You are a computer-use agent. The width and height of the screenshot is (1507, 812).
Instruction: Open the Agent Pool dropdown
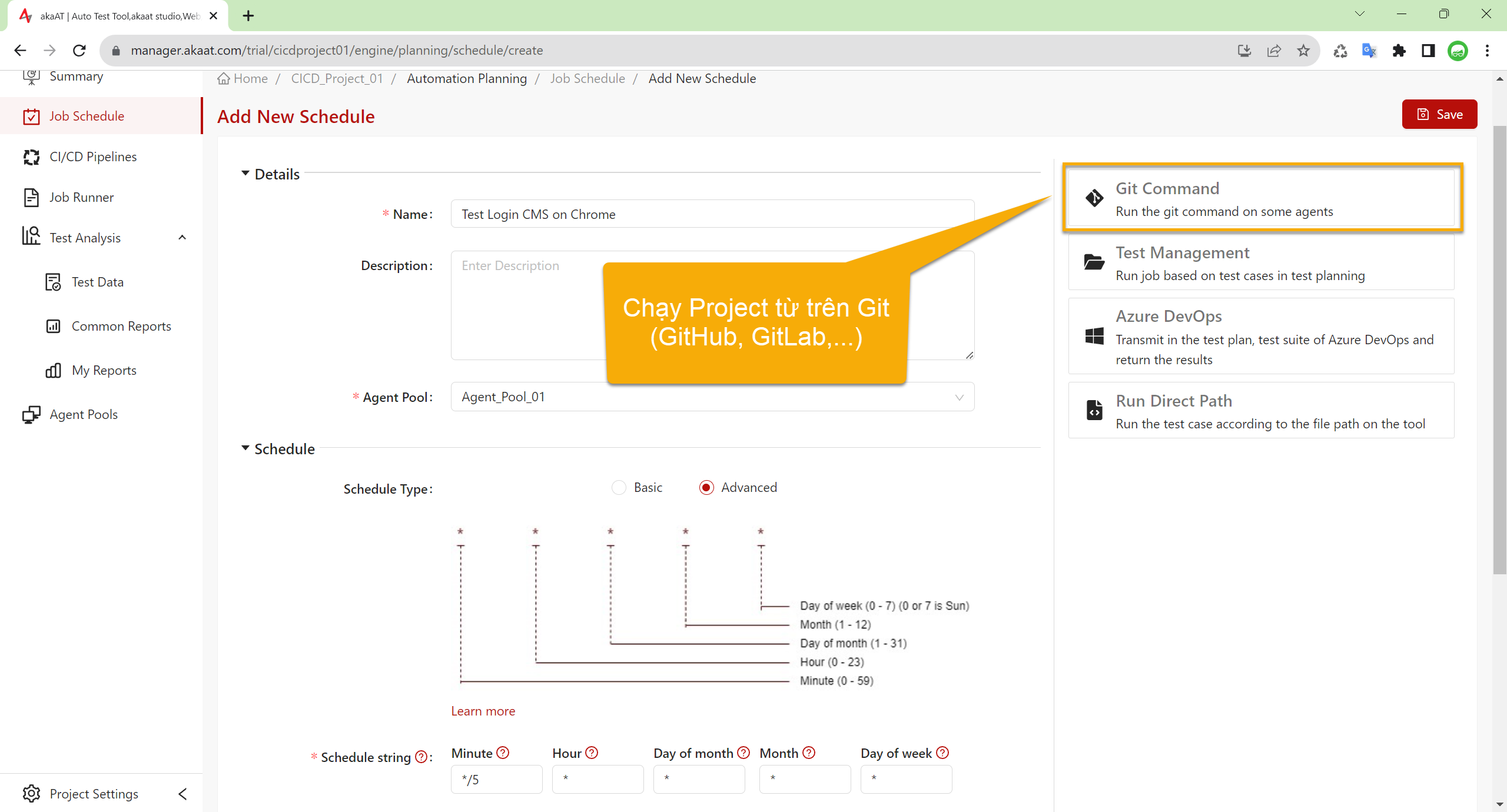click(x=712, y=397)
